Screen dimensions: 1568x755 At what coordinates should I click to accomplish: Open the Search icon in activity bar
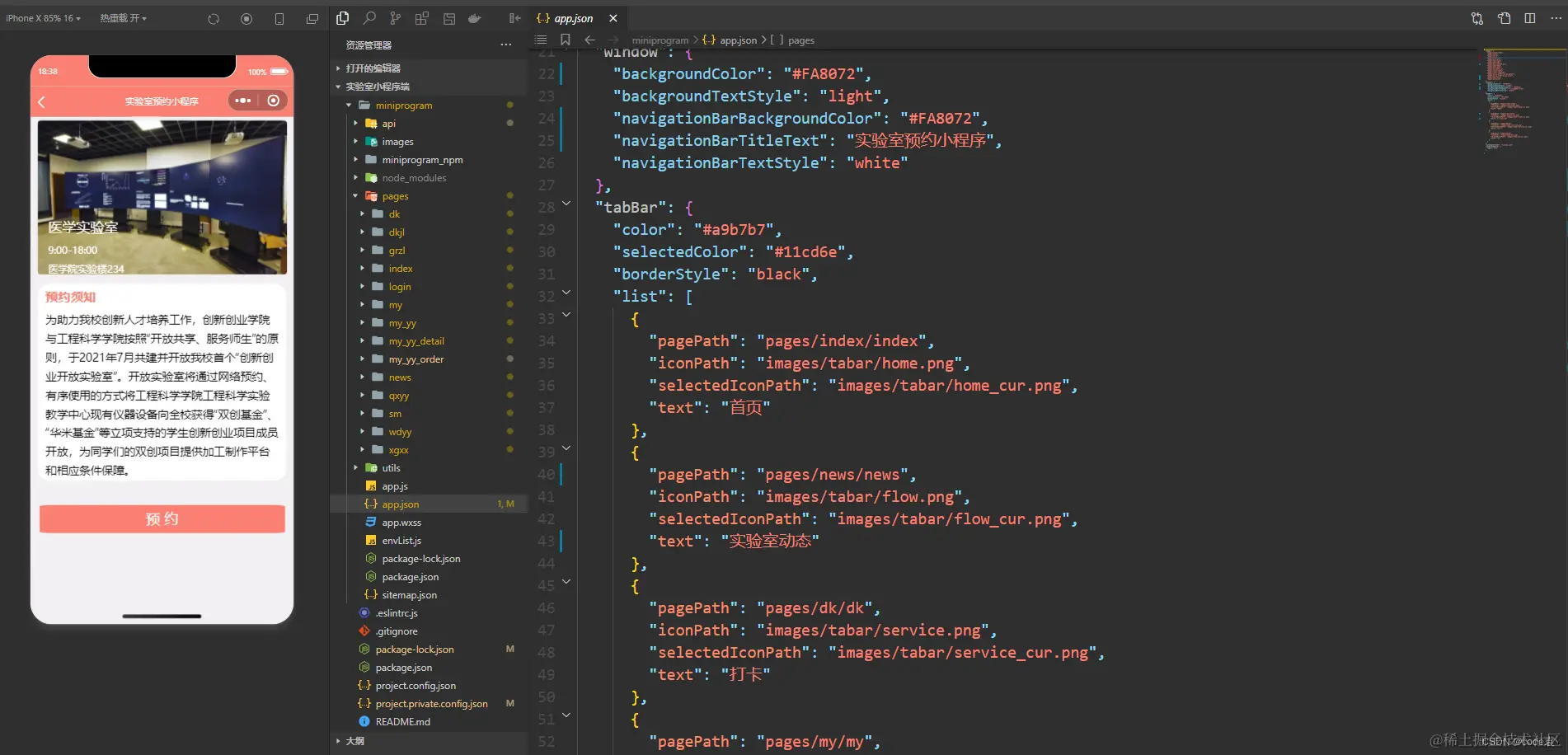tap(369, 18)
